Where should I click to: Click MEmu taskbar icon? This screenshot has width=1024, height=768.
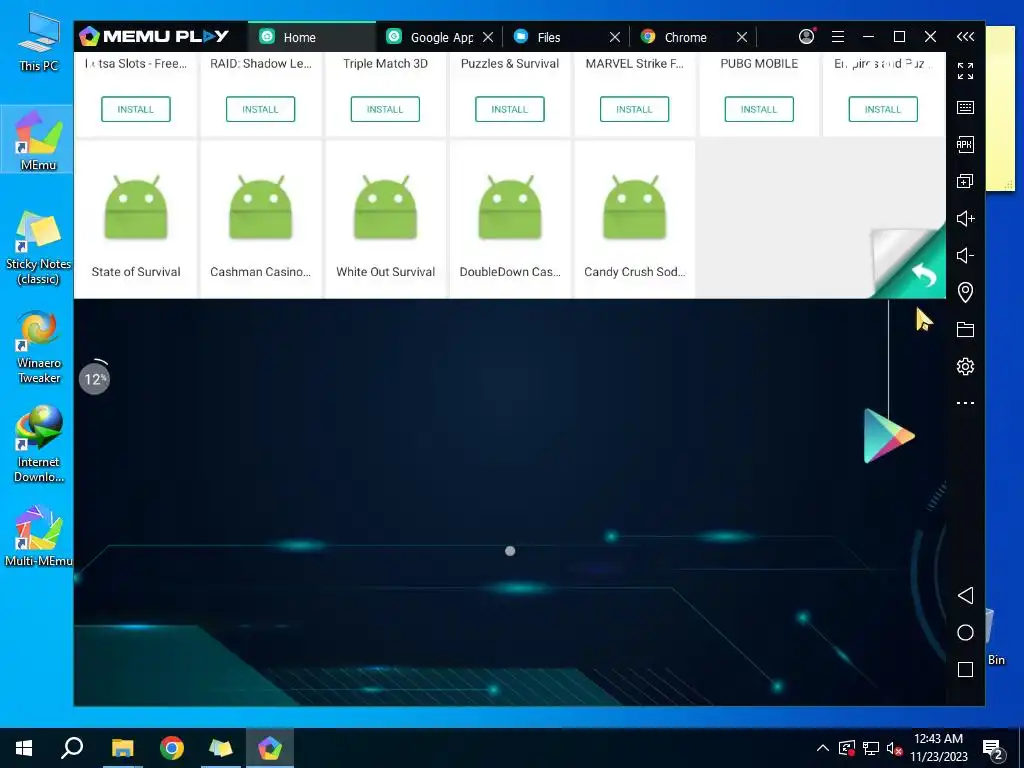(270, 748)
